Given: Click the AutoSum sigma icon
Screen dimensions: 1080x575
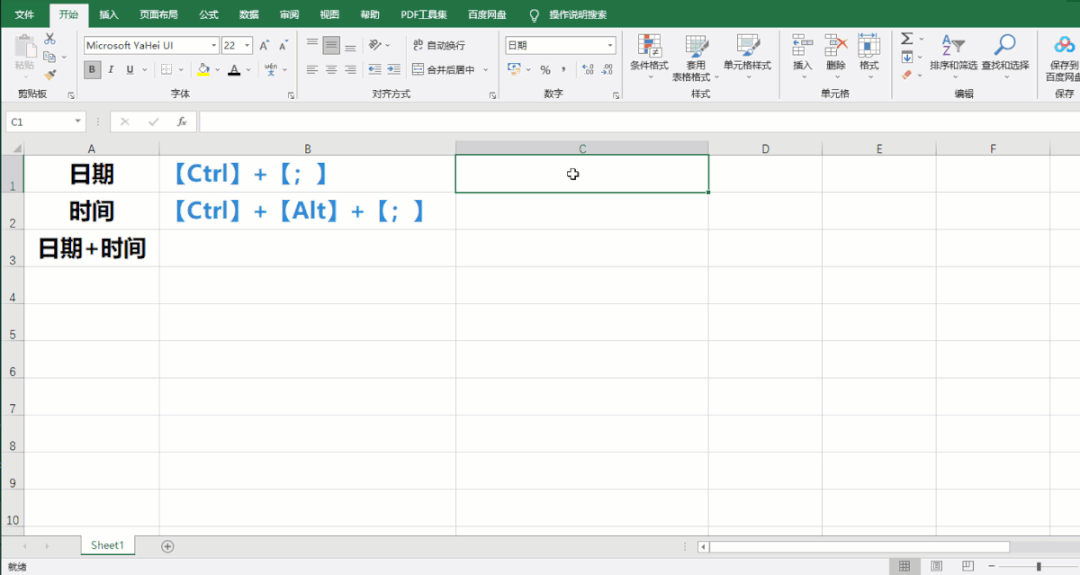Looking at the screenshot, I should [907, 39].
